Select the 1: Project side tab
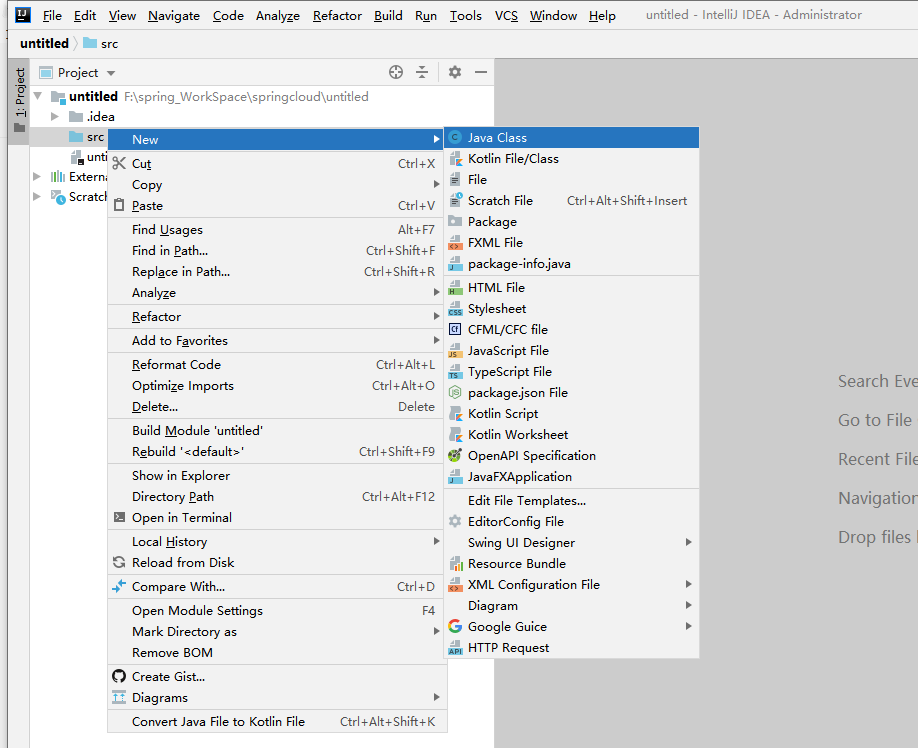 [x=19, y=94]
